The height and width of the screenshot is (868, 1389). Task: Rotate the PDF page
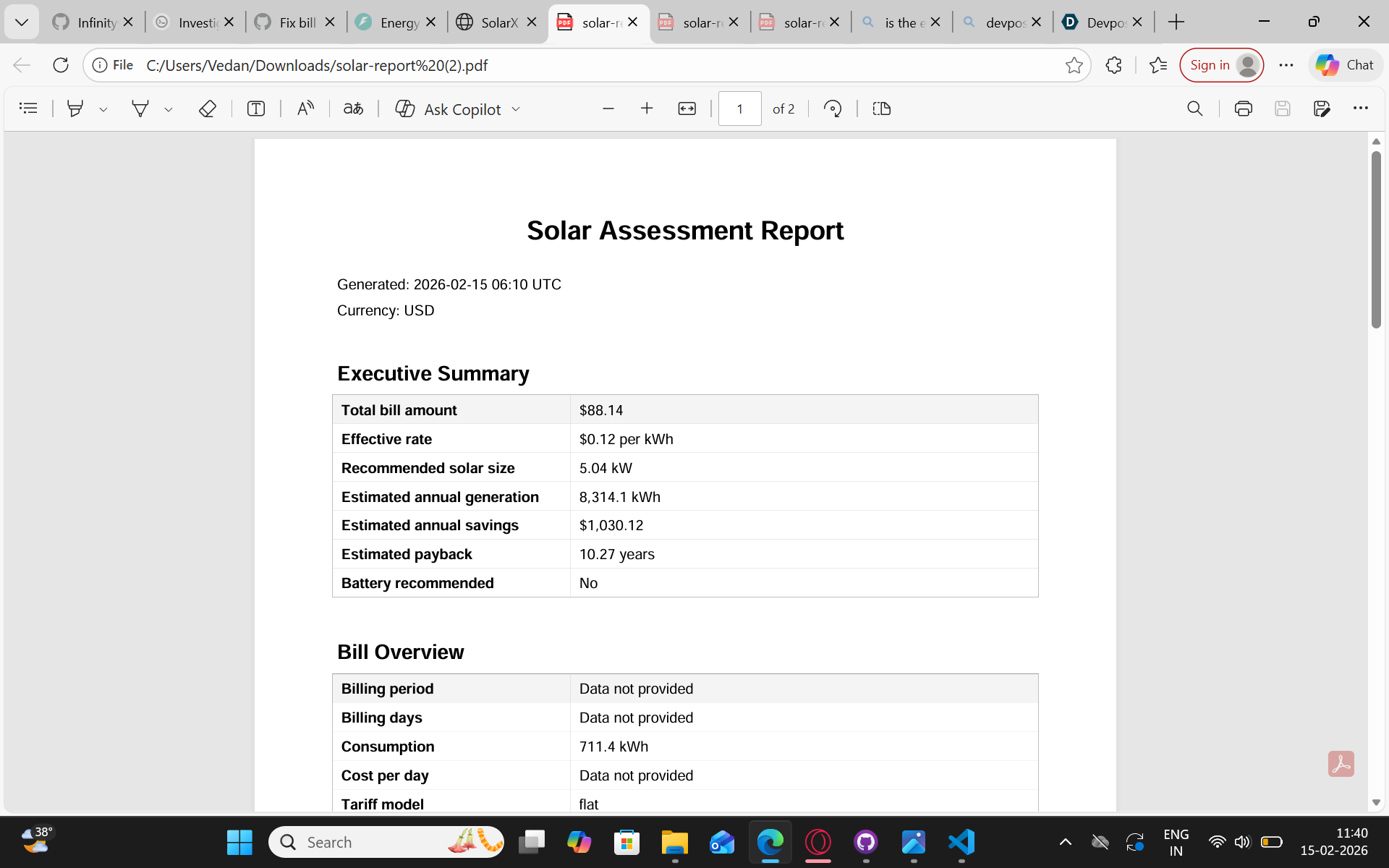833,109
